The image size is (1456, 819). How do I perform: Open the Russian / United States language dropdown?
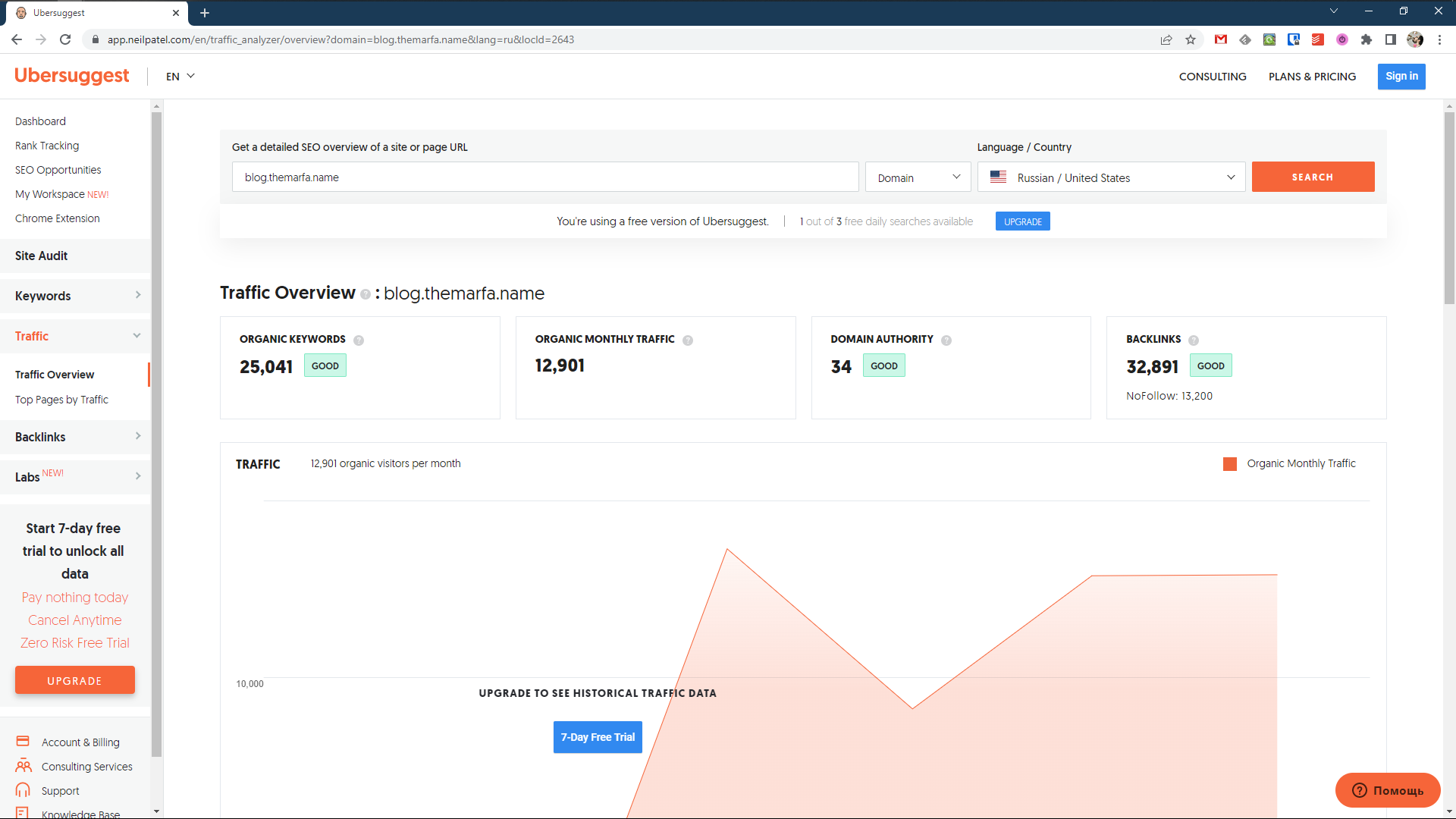pos(1111,177)
